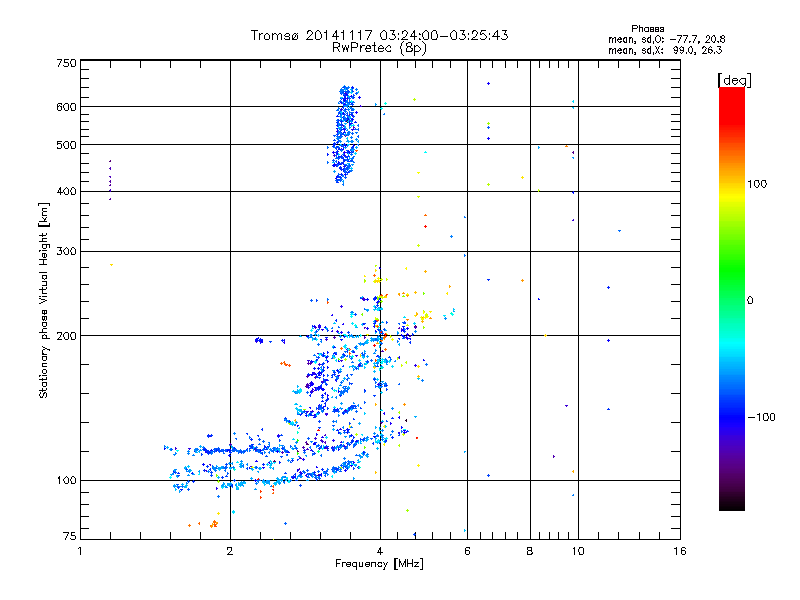This screenshot has width=800, height=600.
Task: Click the '1' x-axis tick label
Action: pos(80,551)
